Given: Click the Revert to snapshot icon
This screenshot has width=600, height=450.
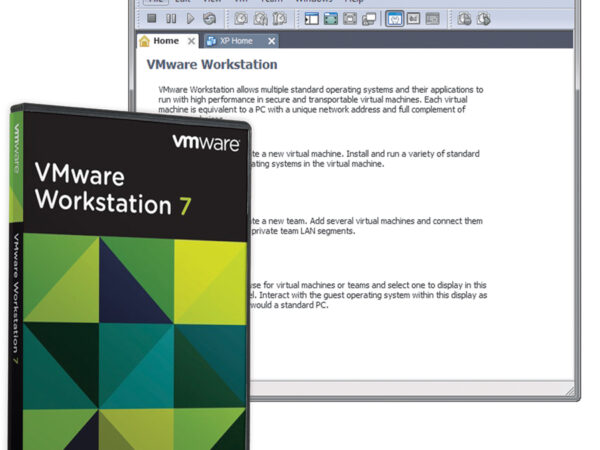Looking at the screenshot, I should [x=260, y=18].
